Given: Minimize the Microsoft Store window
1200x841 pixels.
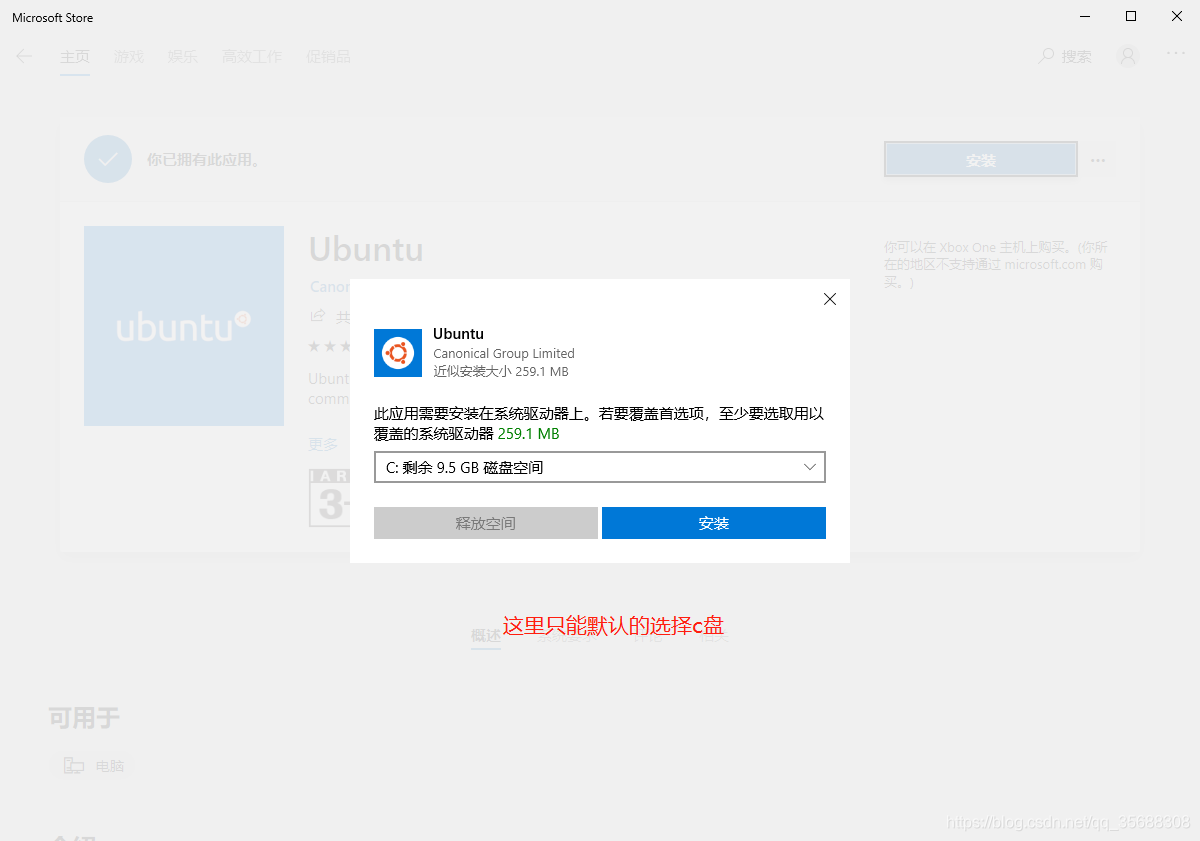Looking at the screenshot, I should coord(1085,16).
